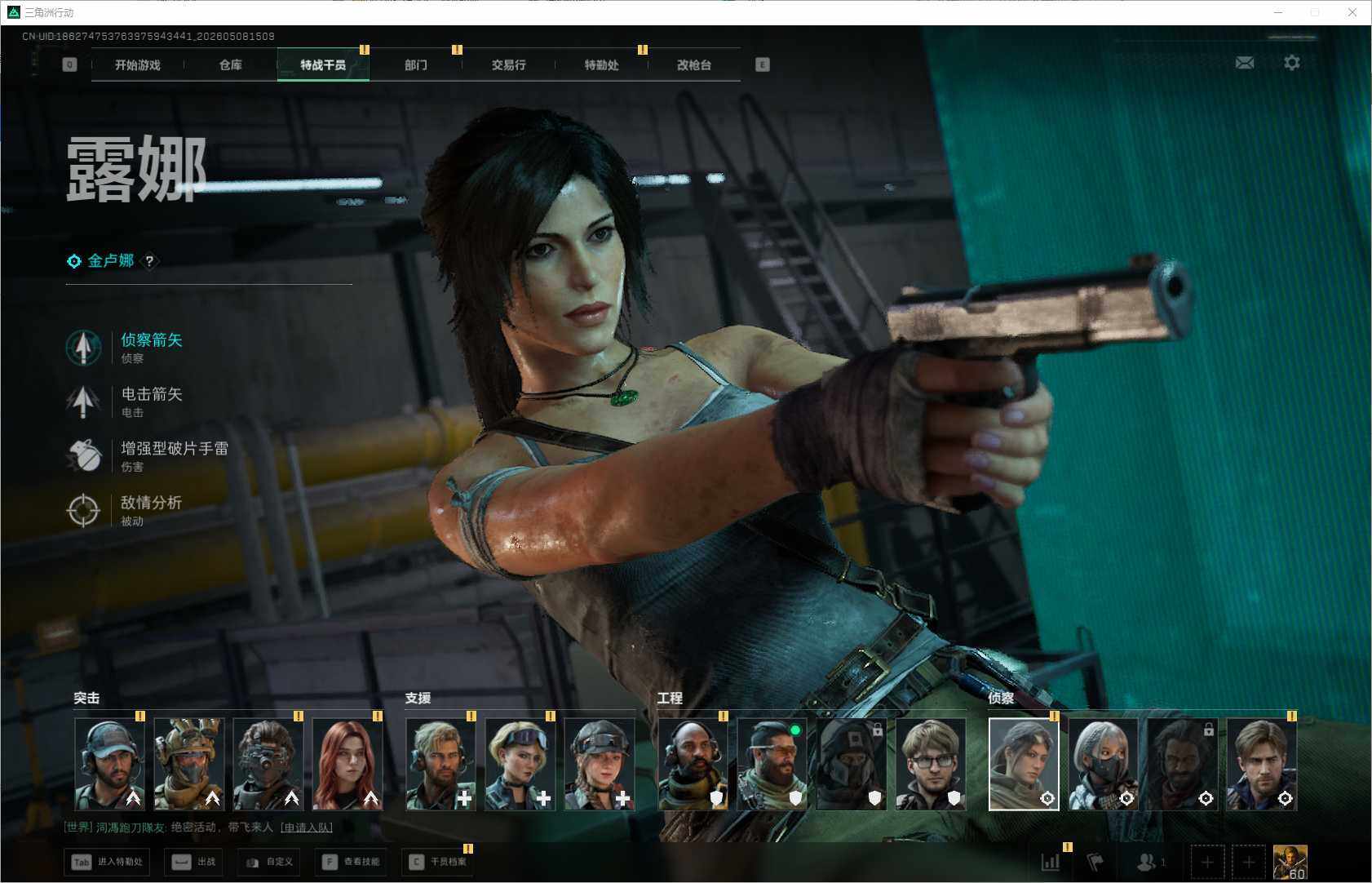Screen dimensions: 1372x883
Task: Pick the short-haired blonde support operator with goggles
Action: tap(520, 764)
